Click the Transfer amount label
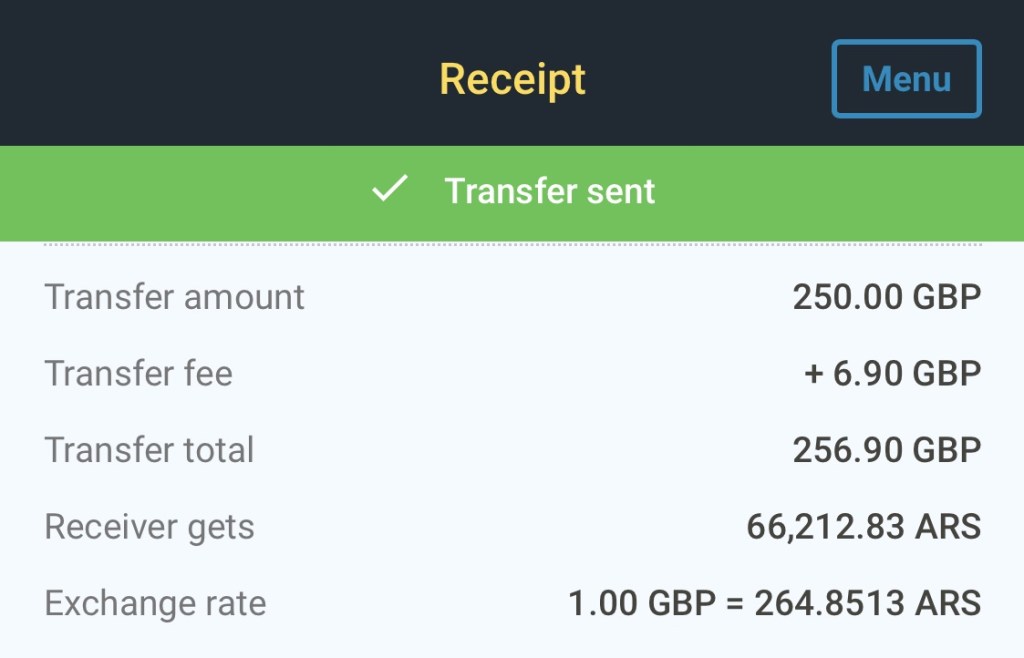1024x658 pixels. coord(174,297)
